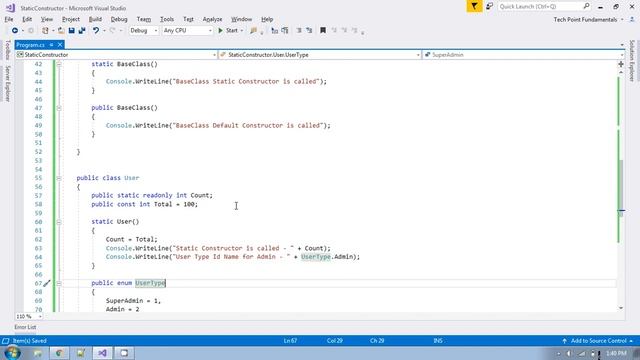640x360 pixels.
Task: Open the Edit menu
Action: pos(27,19)
